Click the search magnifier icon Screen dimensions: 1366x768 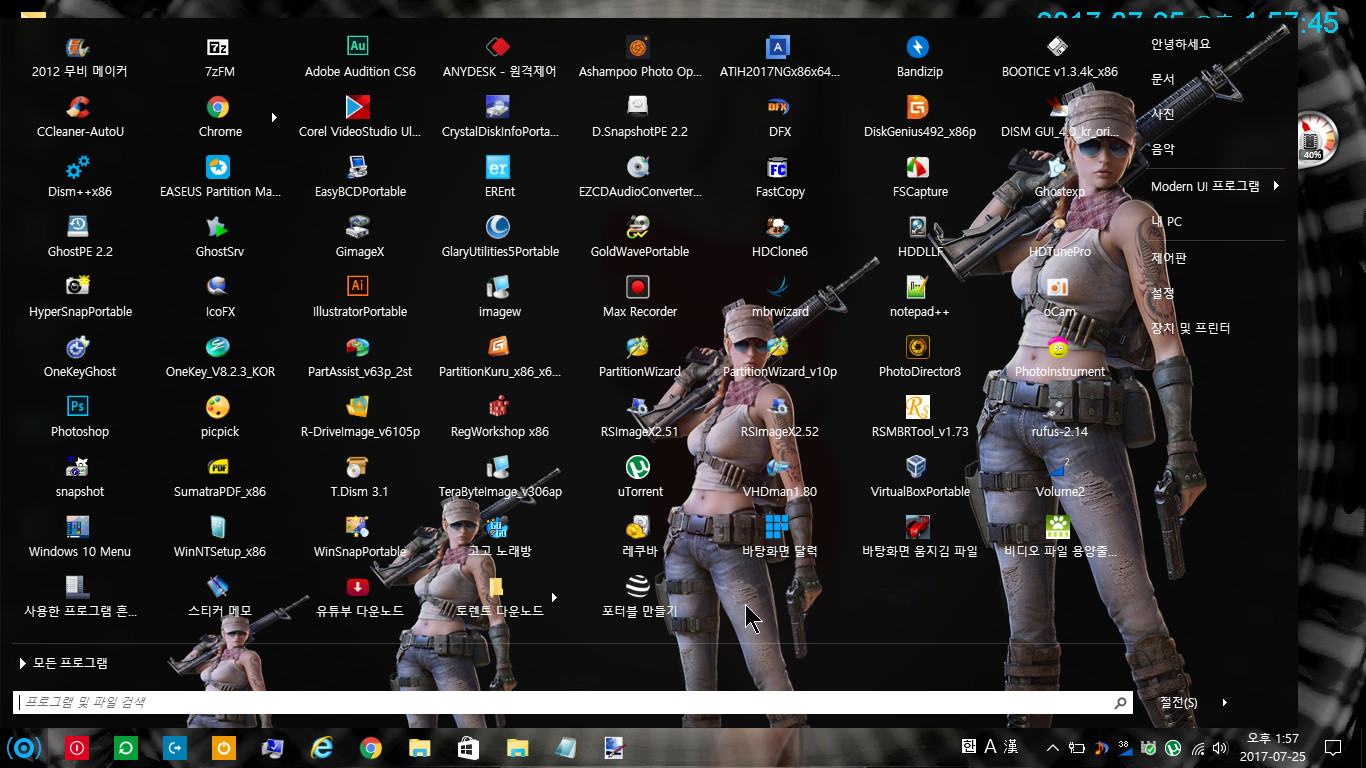tap(1121, 702)
